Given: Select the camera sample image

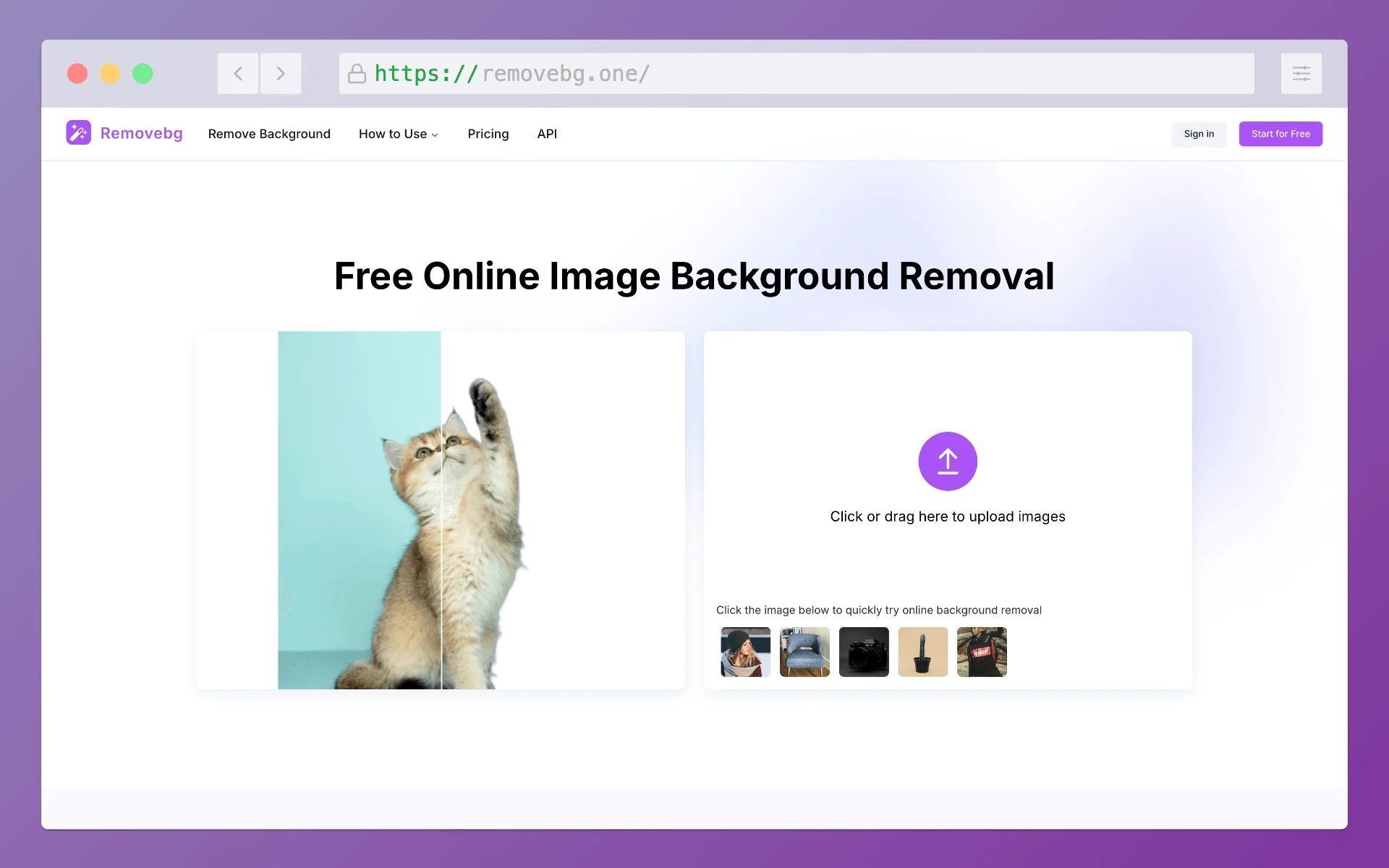Looking at the screenshot, I should coord(864,652).
